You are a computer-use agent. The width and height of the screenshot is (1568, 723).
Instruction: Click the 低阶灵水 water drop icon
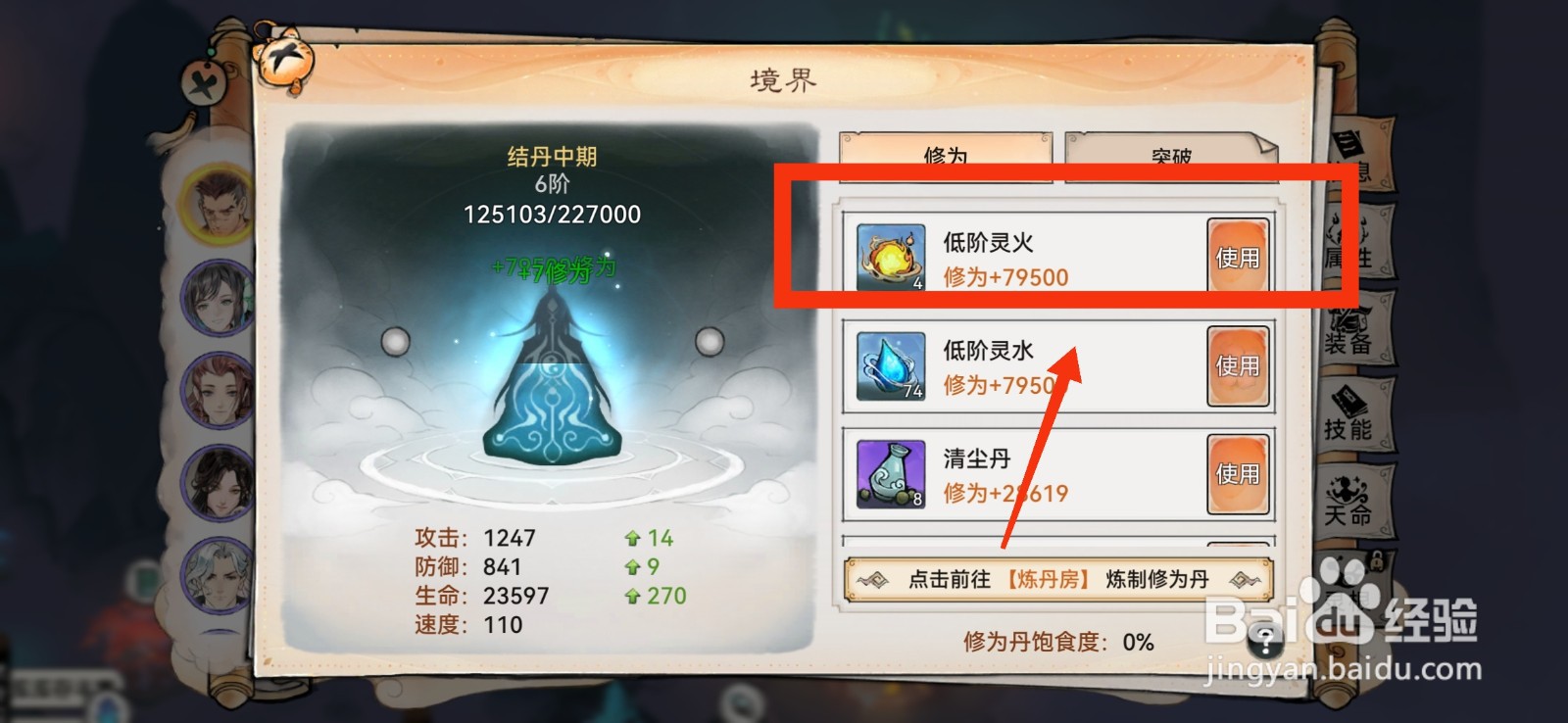click(891, 366)
